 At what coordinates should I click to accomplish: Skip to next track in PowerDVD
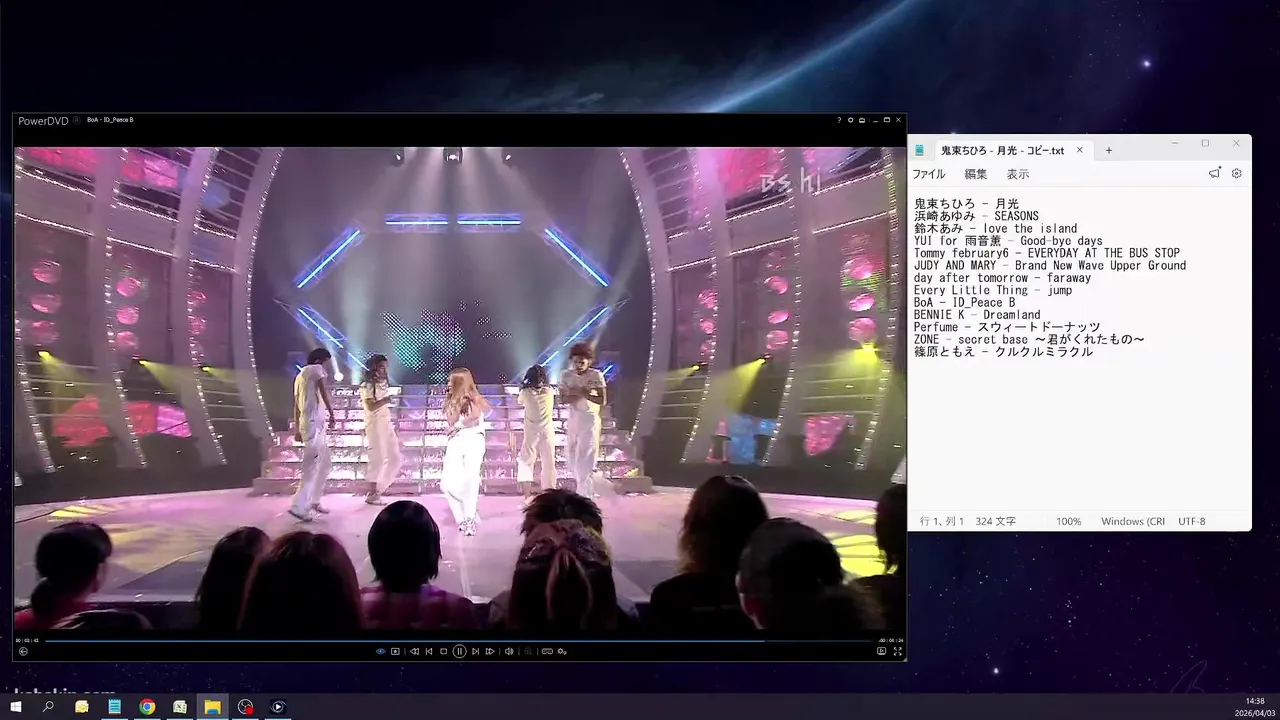[x=475, y=651]
